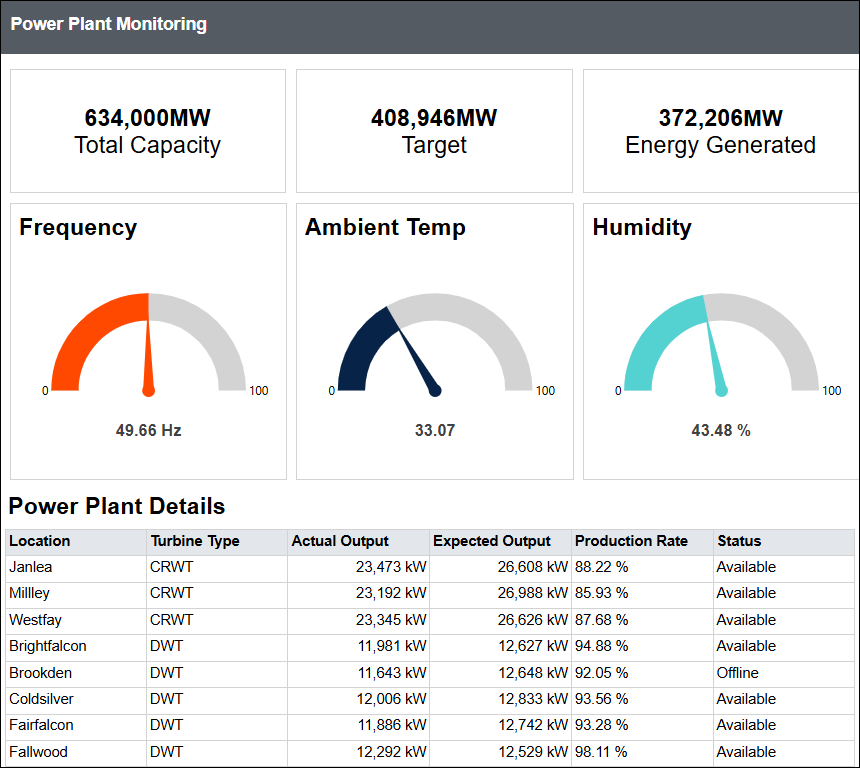
Task: Sort by the Expected Output column header
Action: point(500,541)
